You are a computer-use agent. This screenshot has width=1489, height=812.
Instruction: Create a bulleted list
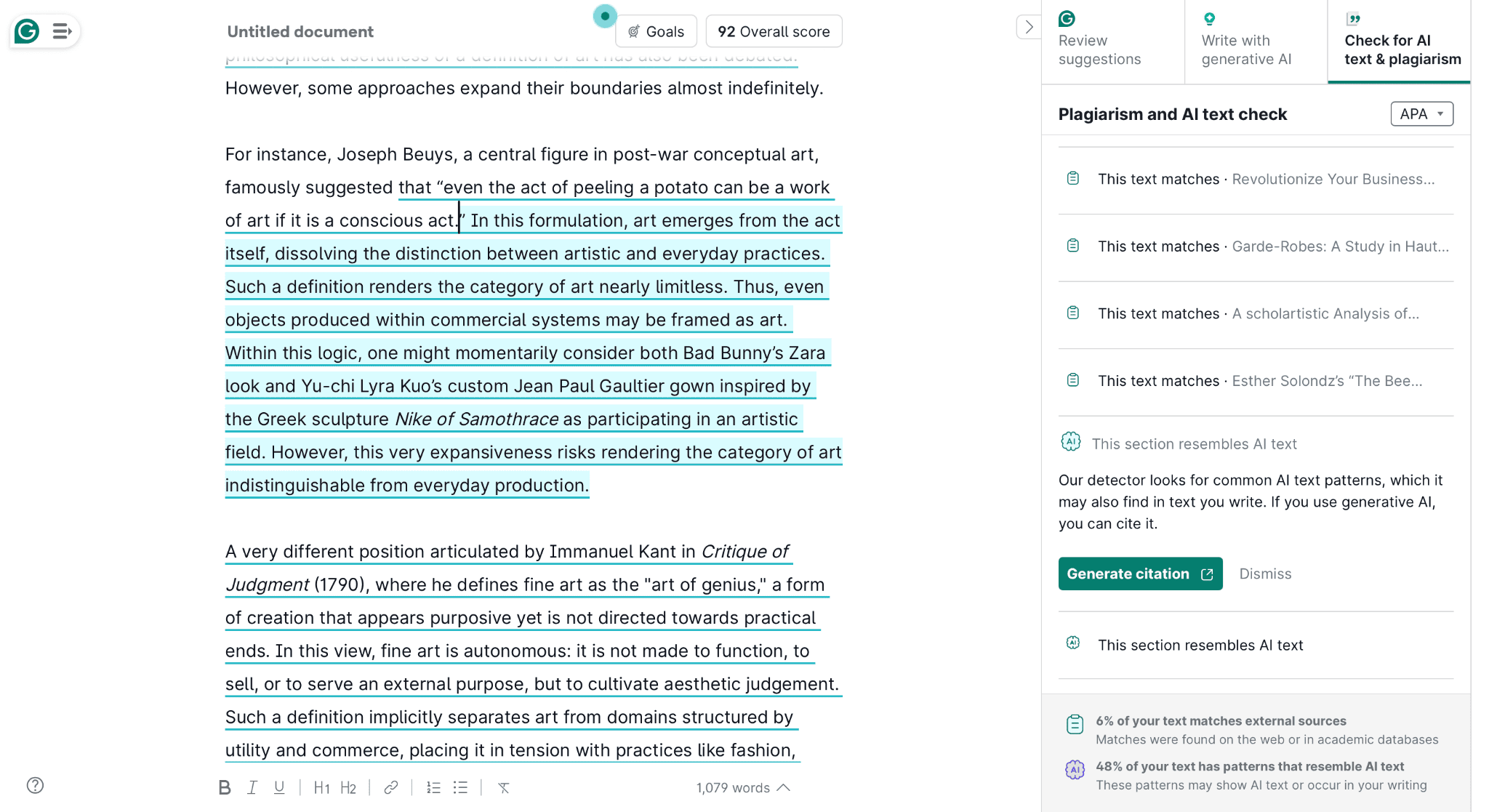click(x=461, y=788)
